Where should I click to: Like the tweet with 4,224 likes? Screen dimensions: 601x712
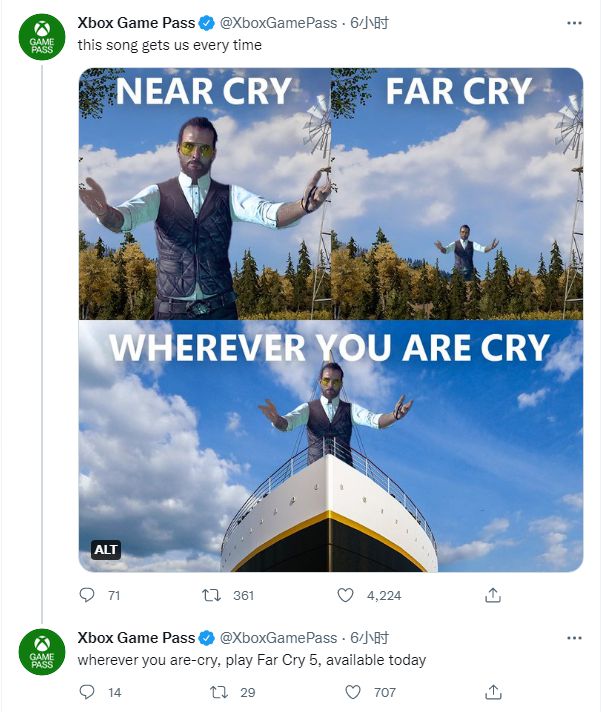pyautogui.click(x=346, y=595)
